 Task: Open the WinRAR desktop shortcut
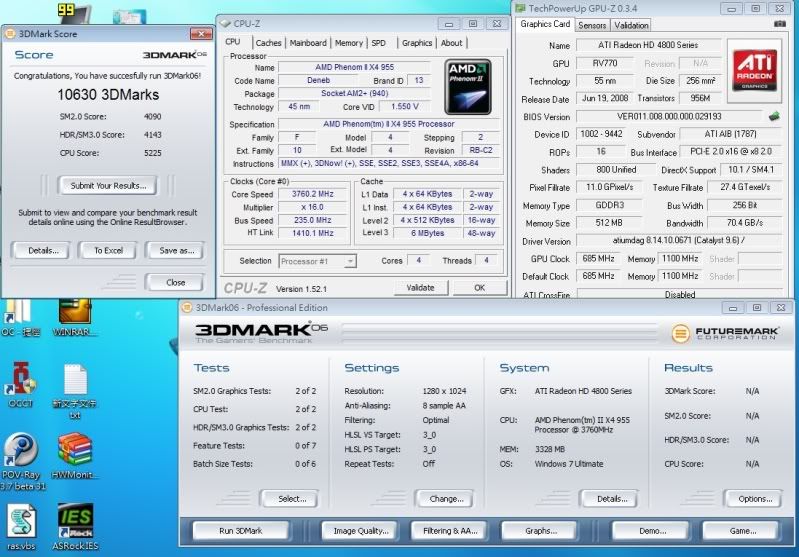[x=75, y=317]
